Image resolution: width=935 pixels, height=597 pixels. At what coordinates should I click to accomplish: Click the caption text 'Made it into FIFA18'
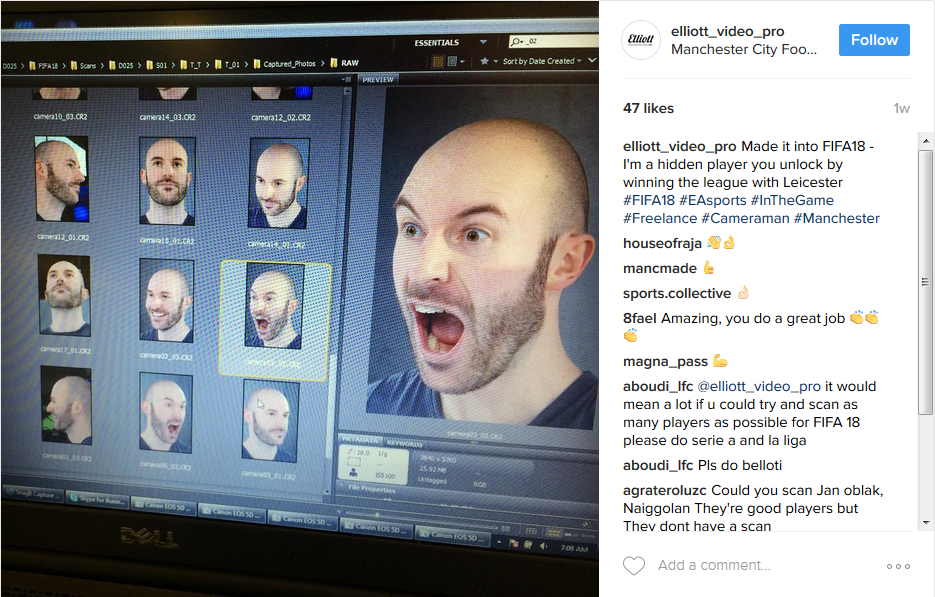(803, 146)
